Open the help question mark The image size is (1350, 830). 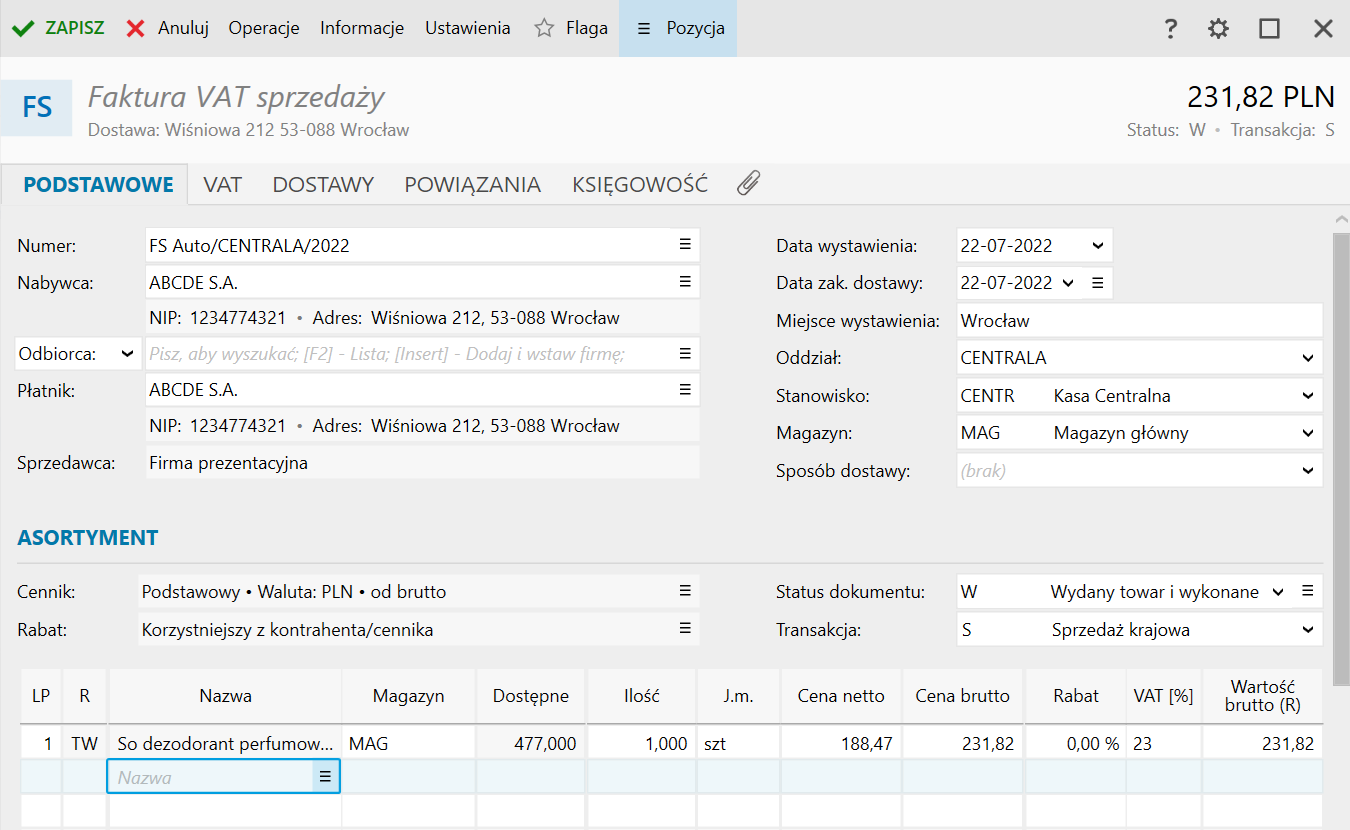coord(1171,28)
